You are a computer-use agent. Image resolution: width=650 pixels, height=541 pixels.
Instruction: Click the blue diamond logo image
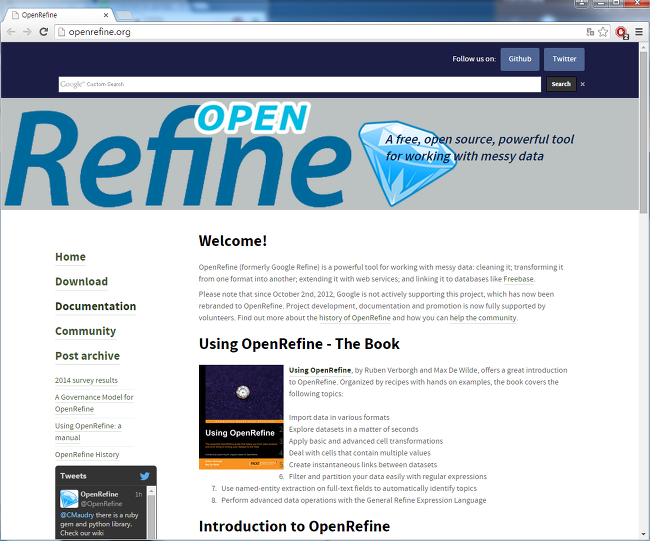point(406,163)
